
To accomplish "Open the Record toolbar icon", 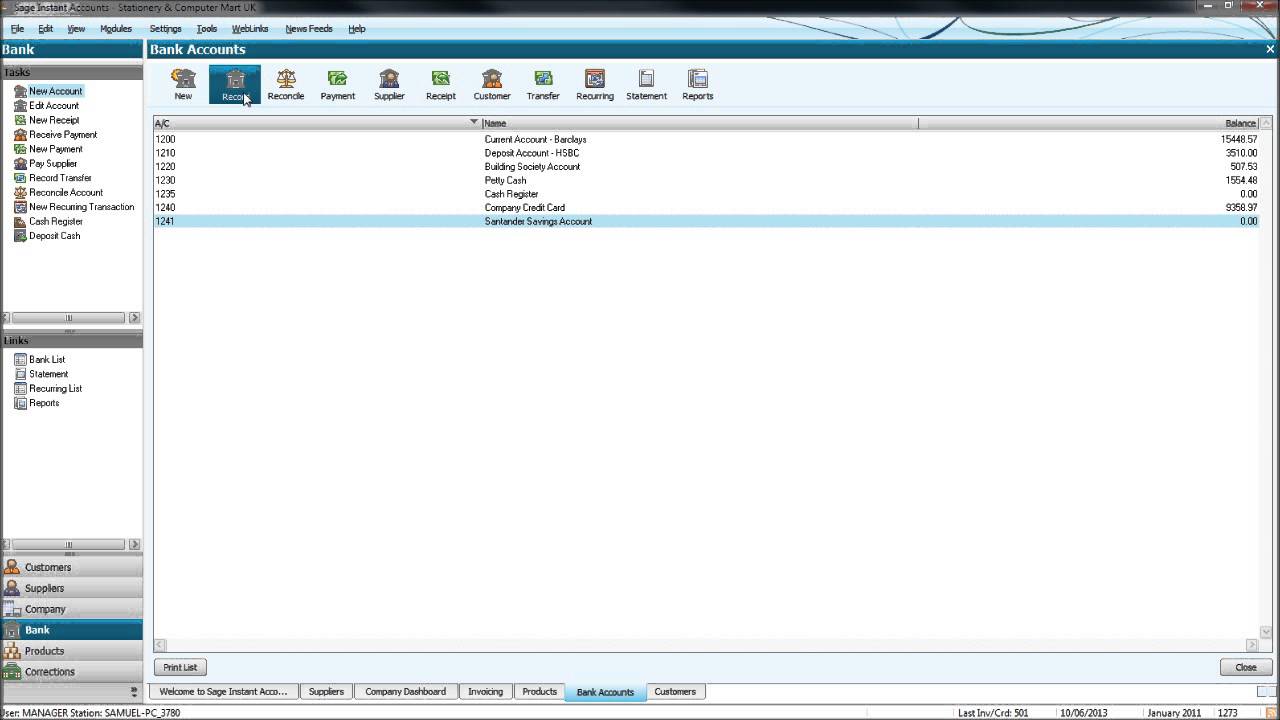I will point(234,84).
